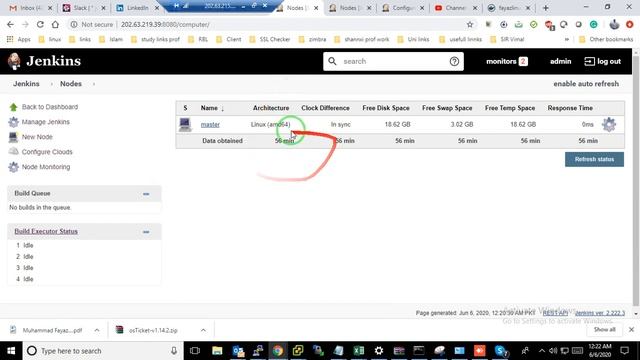
Task: Collapse the Build Queue panel
Action: coord(146,194)
